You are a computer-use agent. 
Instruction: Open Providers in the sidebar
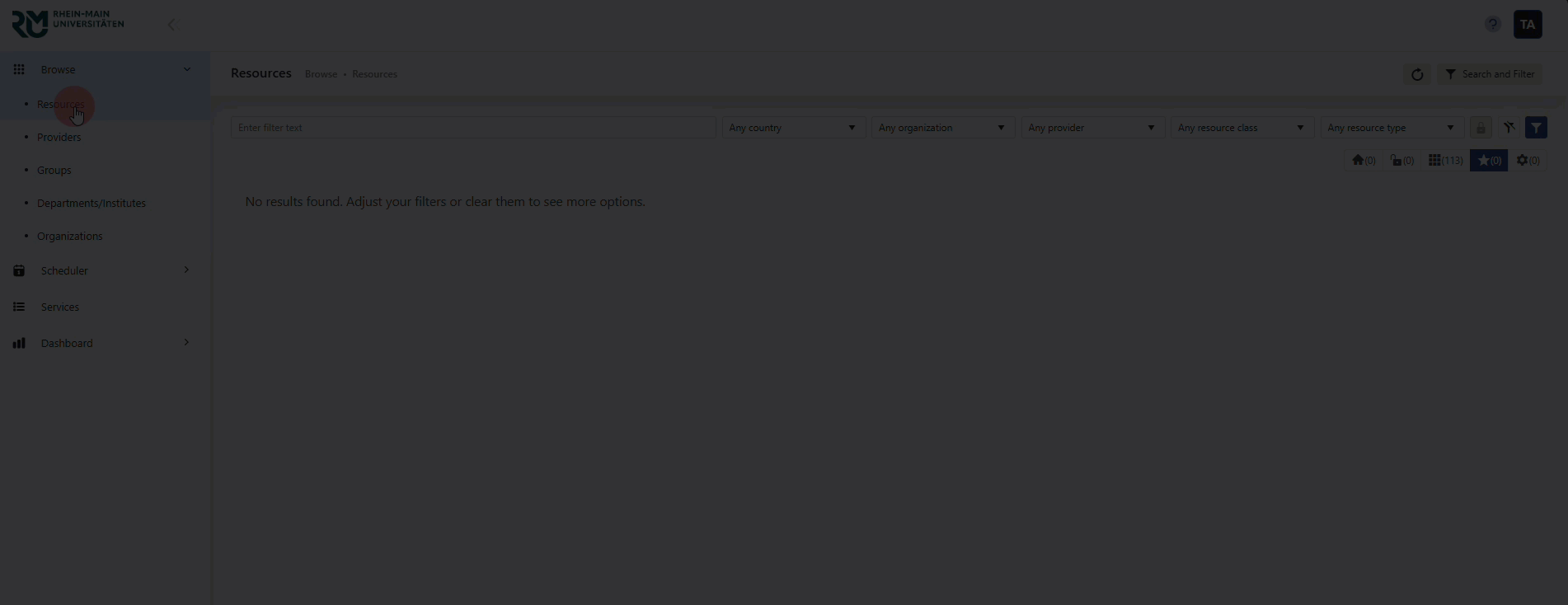[x=59, y=137]
